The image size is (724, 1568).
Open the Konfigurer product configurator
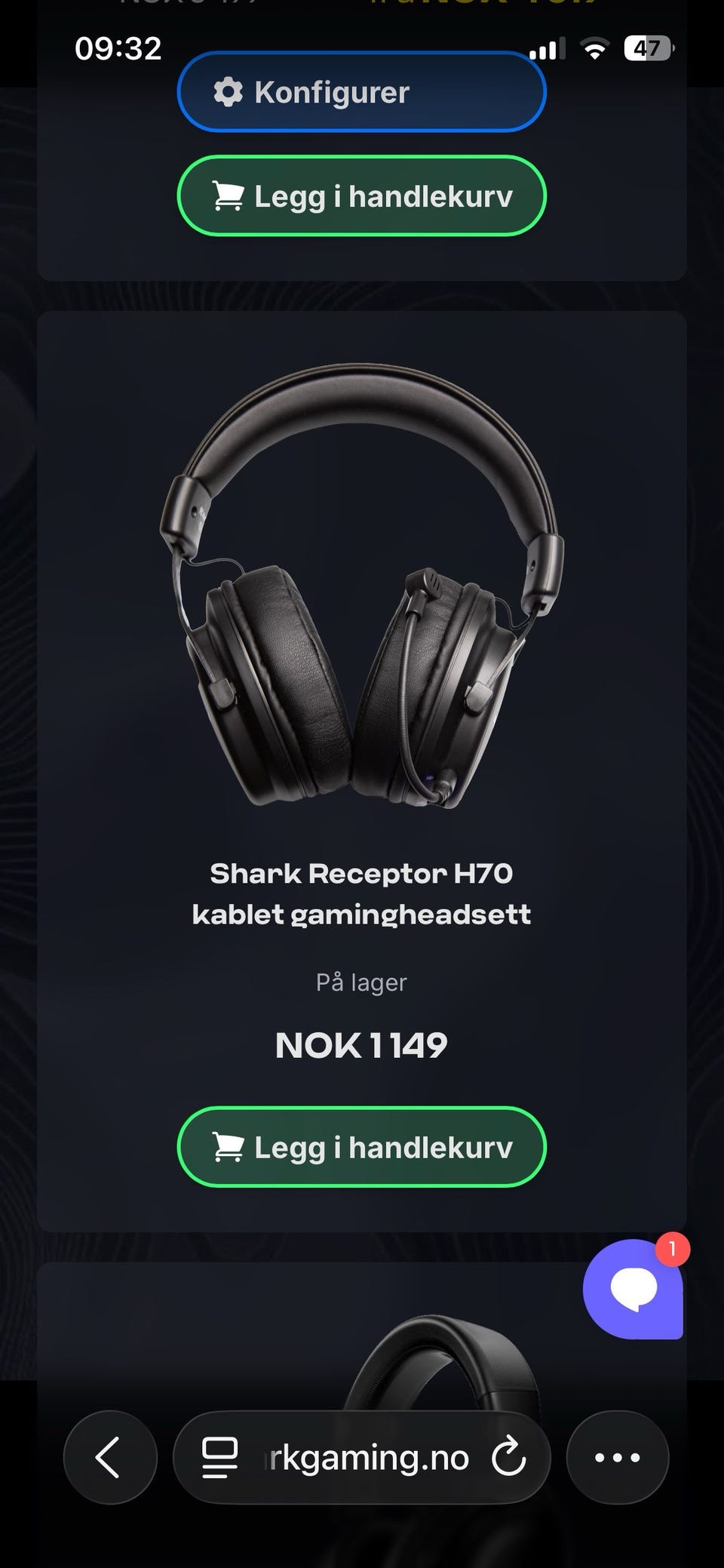coord(361,92)
